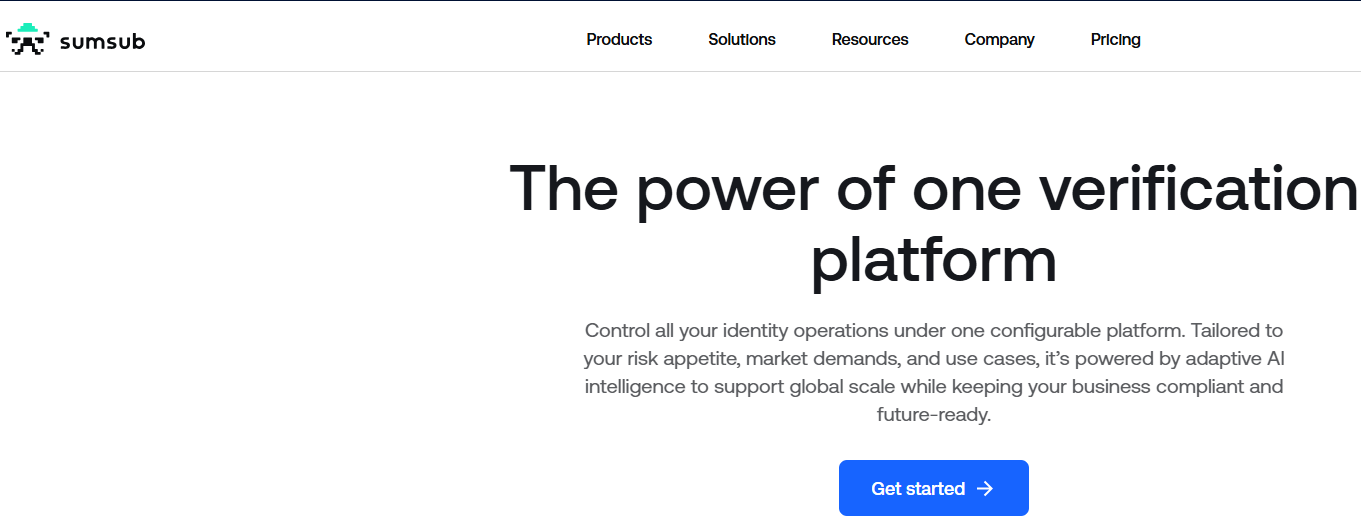Click the arrow icon inside Get started
Viewport: 1361px width, 522px height.
985,489
